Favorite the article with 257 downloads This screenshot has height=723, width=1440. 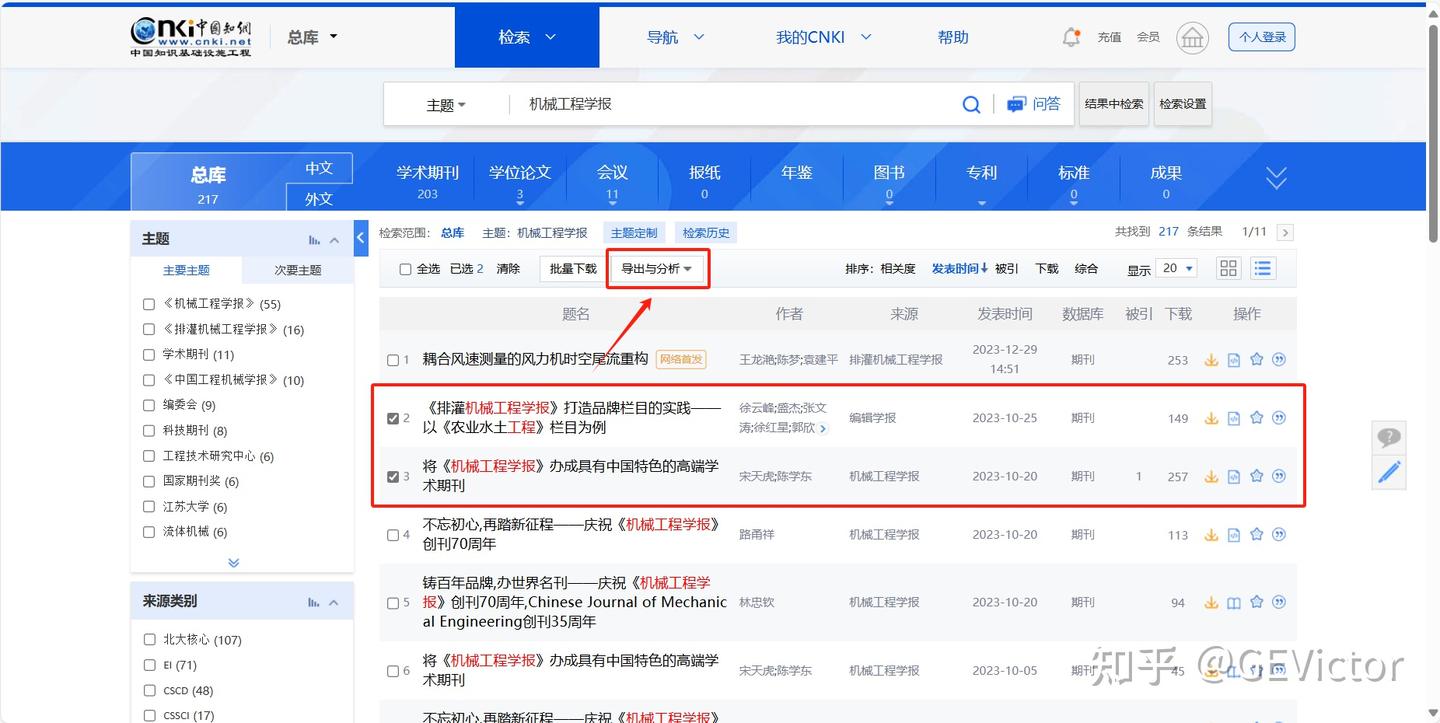tap(1257, 477)
